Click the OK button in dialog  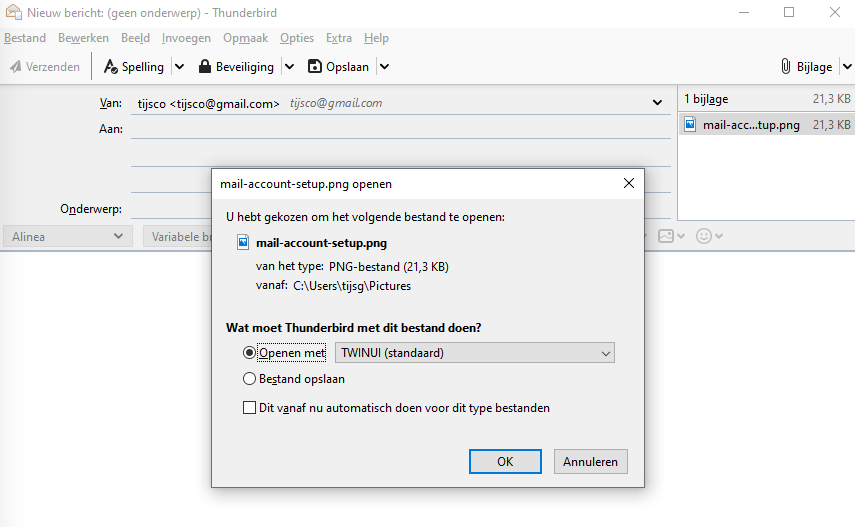coord(505,461)
